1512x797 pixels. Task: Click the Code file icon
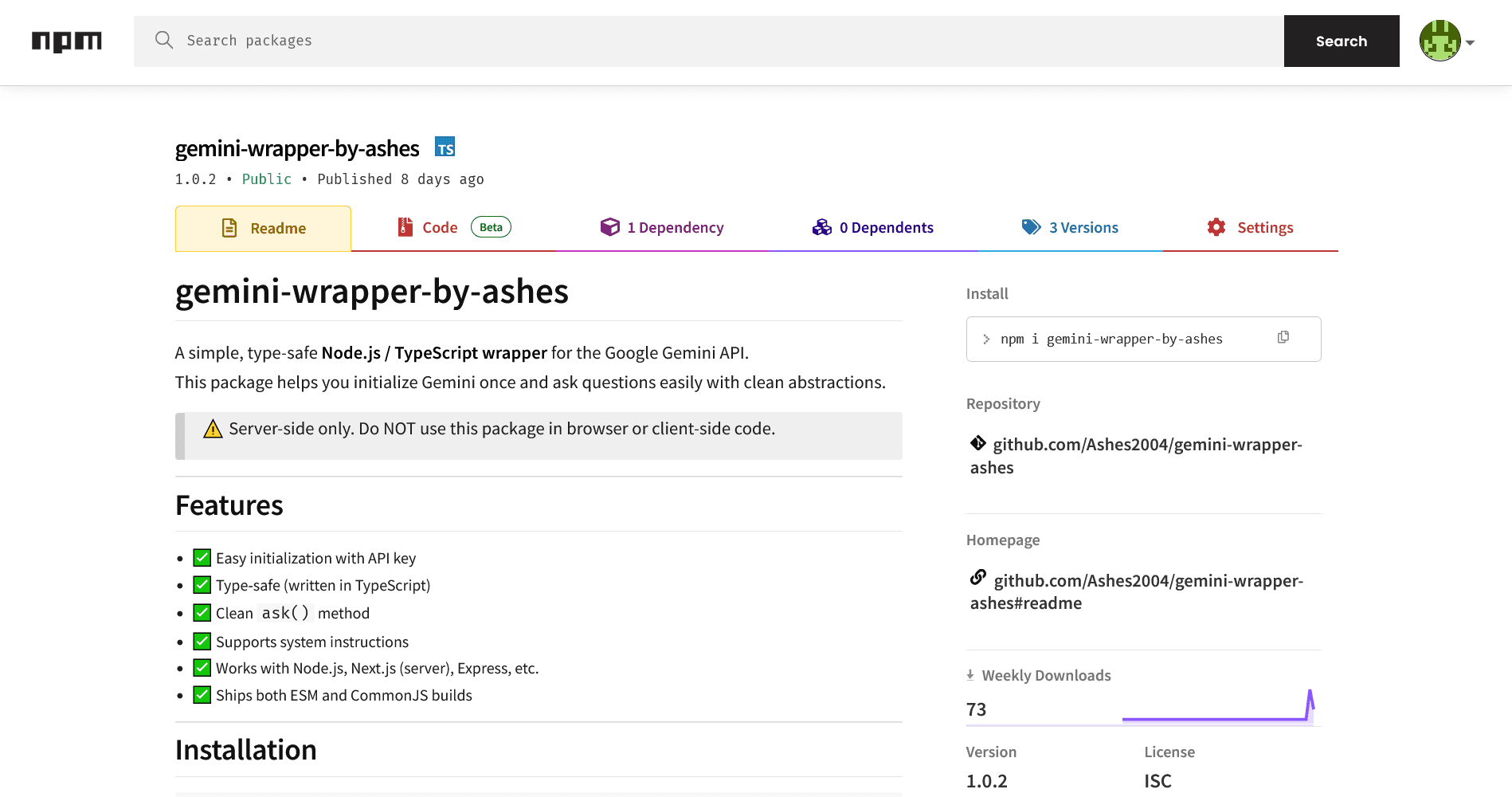tap(405, 227)
